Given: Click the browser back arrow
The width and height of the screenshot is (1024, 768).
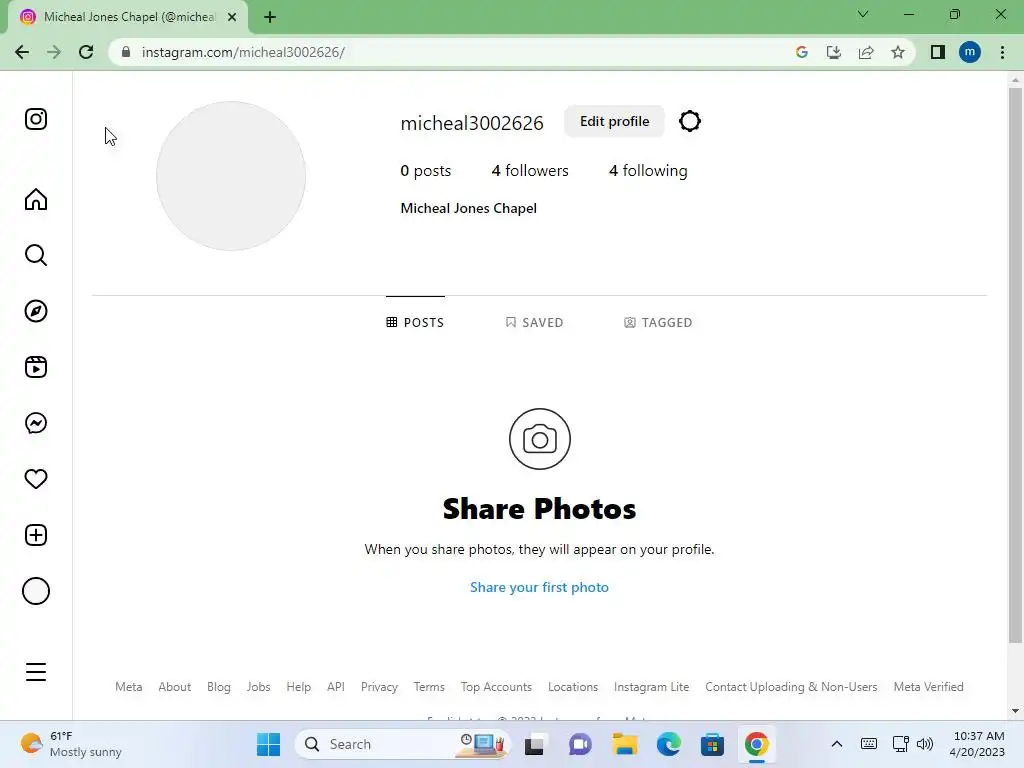Looking at the screenshot, I should pyautogui.click(x=22, y=52).
